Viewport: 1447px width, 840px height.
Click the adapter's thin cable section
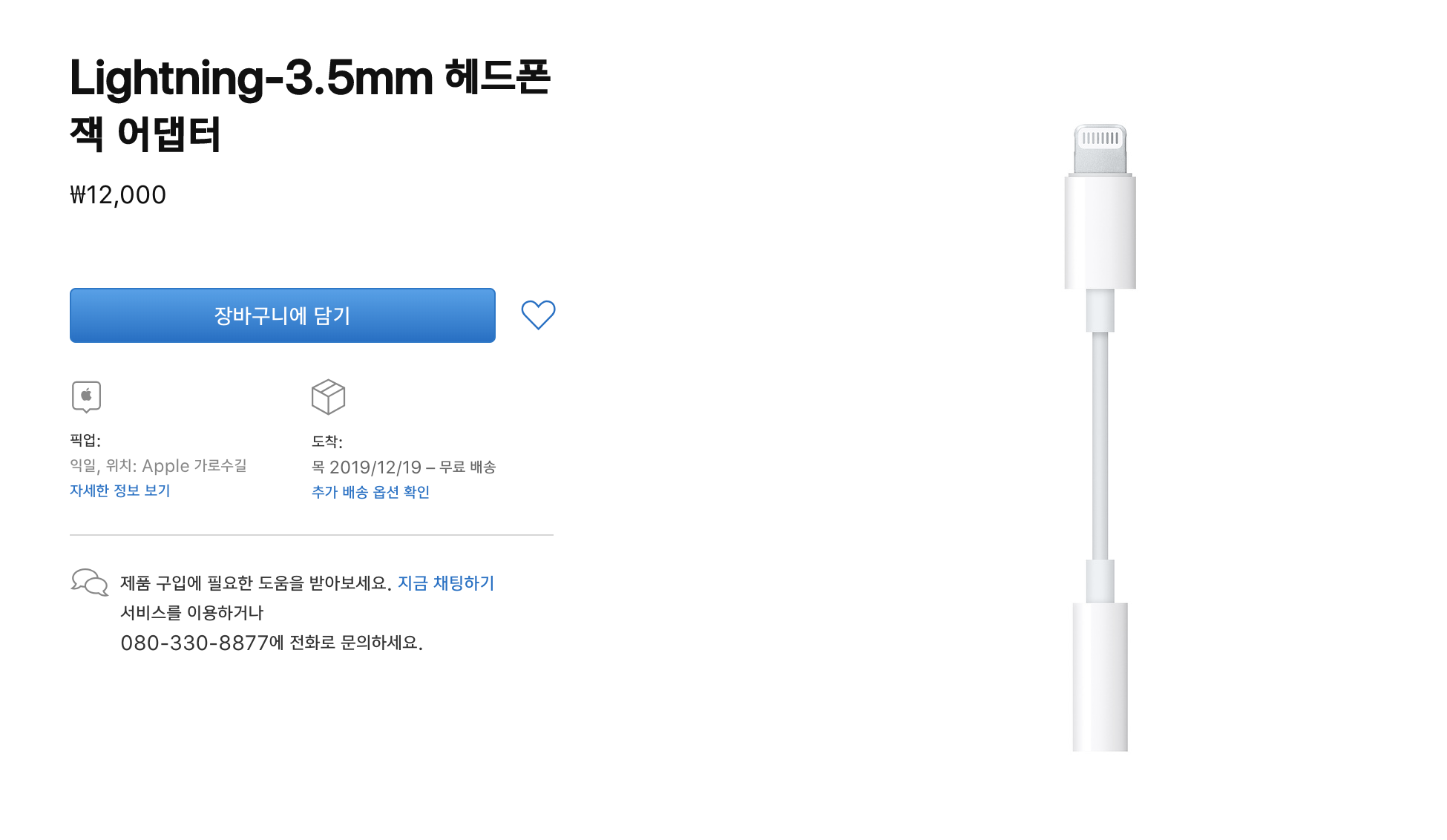click(x=1100, y=445)
